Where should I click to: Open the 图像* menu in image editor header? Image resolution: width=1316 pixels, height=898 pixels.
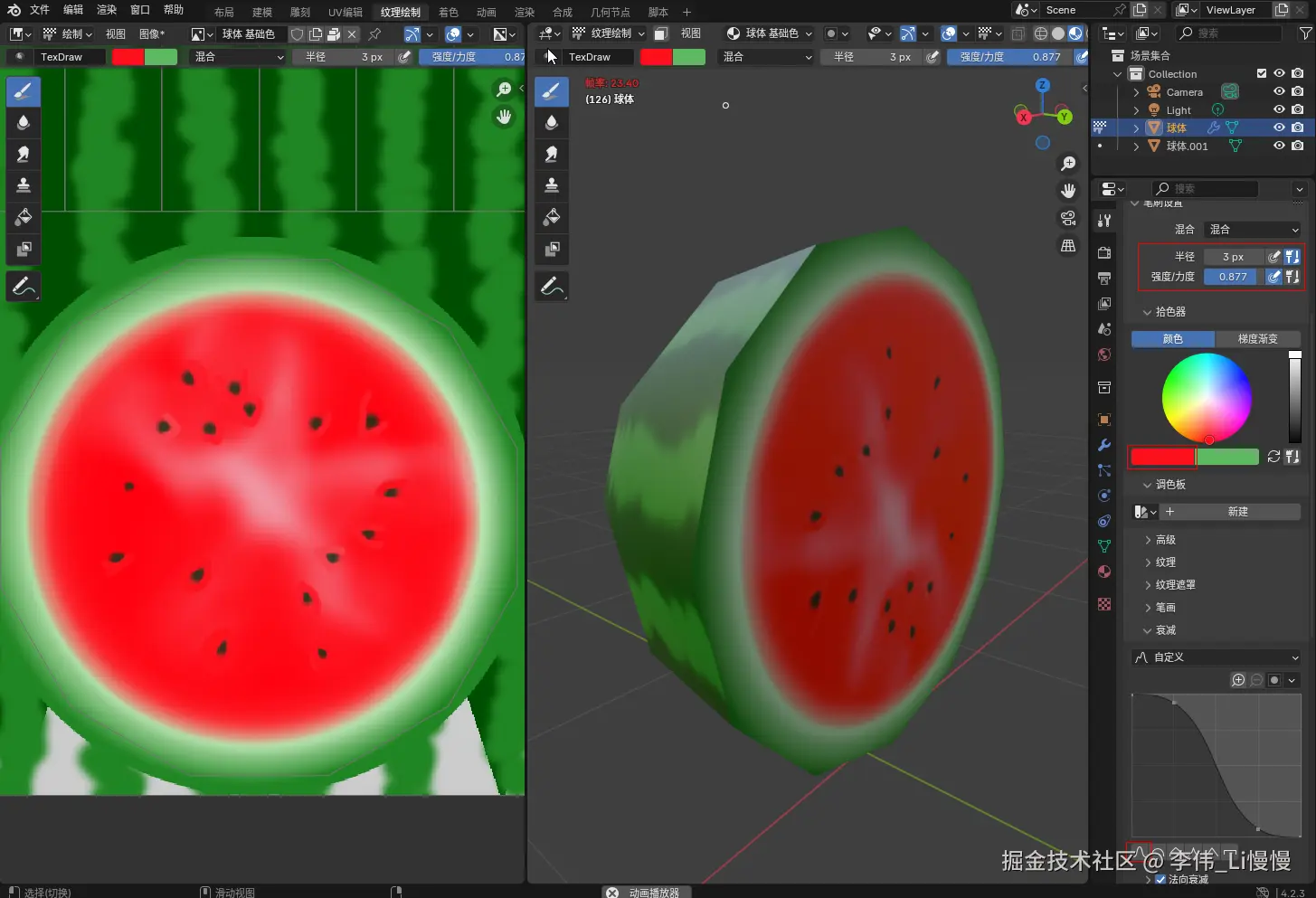(x=152, y=33)
